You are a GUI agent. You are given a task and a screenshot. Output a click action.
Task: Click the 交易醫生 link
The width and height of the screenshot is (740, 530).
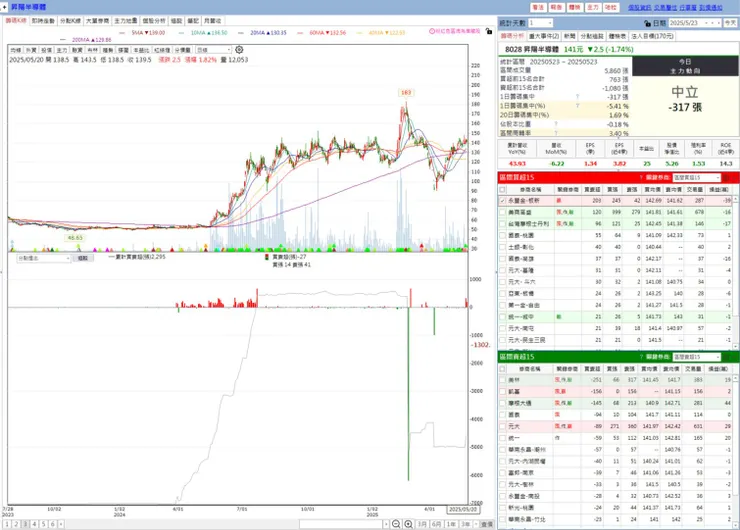665,8
